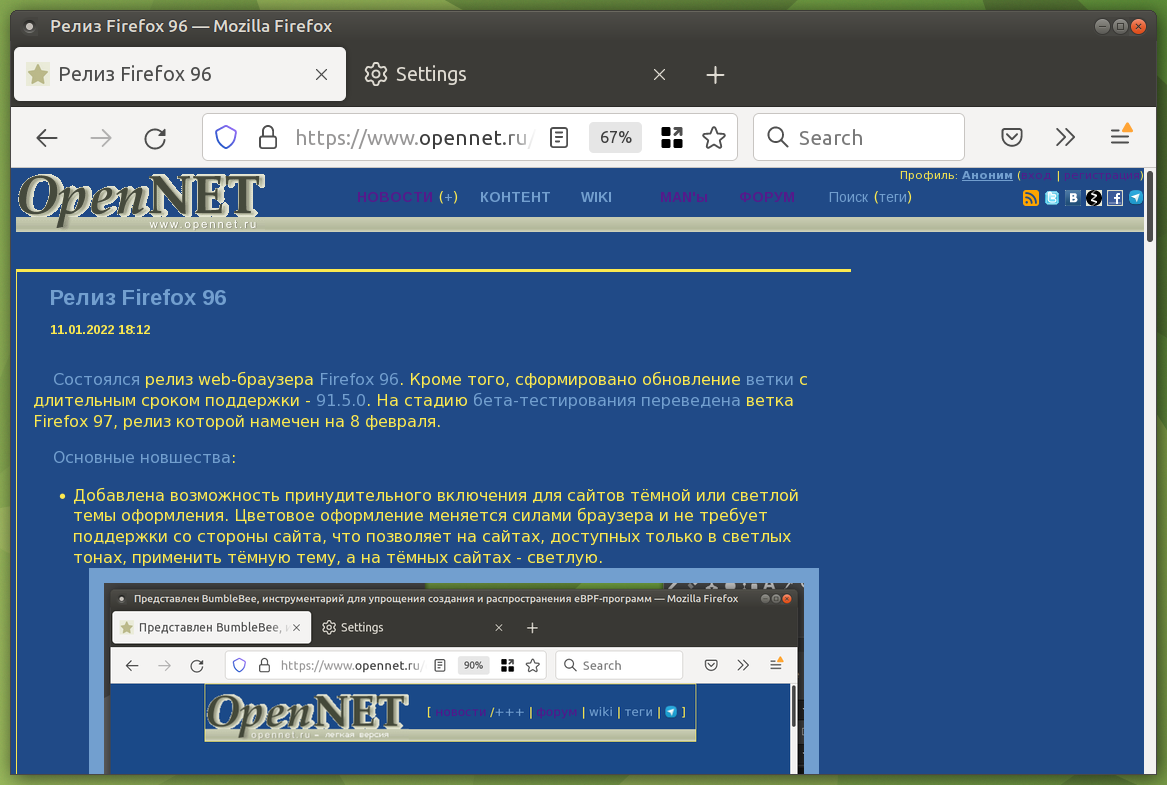Screen dimensions: 1167x785
Task: Click the OpenNET logo
Action: 141,201
